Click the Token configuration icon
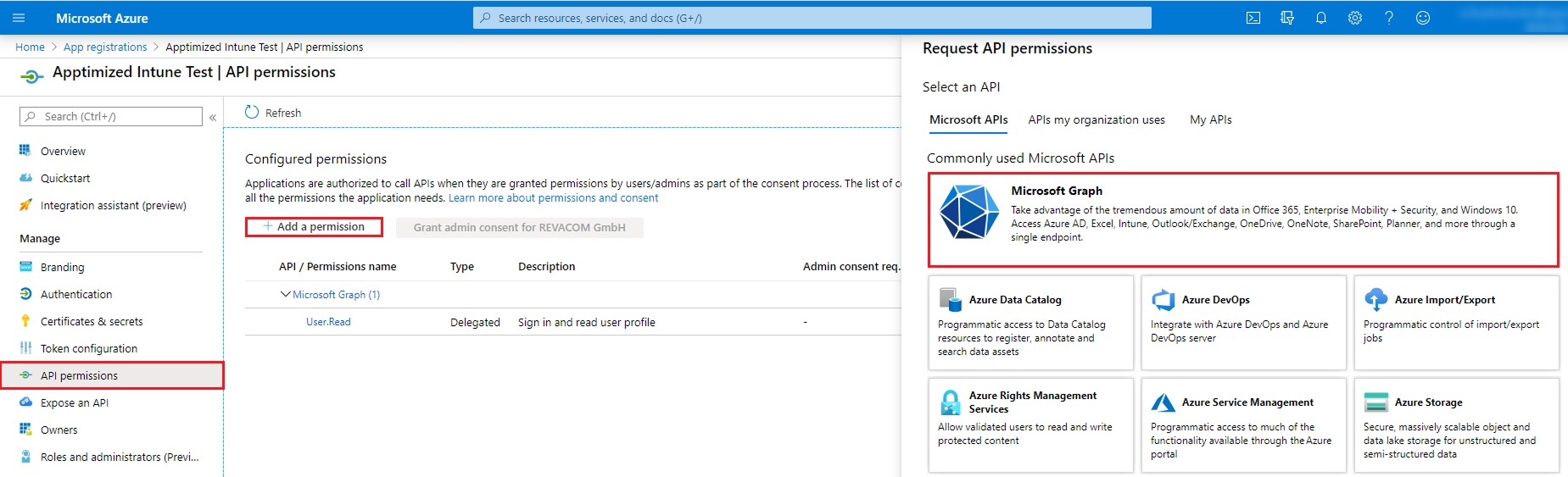The width and height of the screenshot is (1568, 477). point(25,348)
